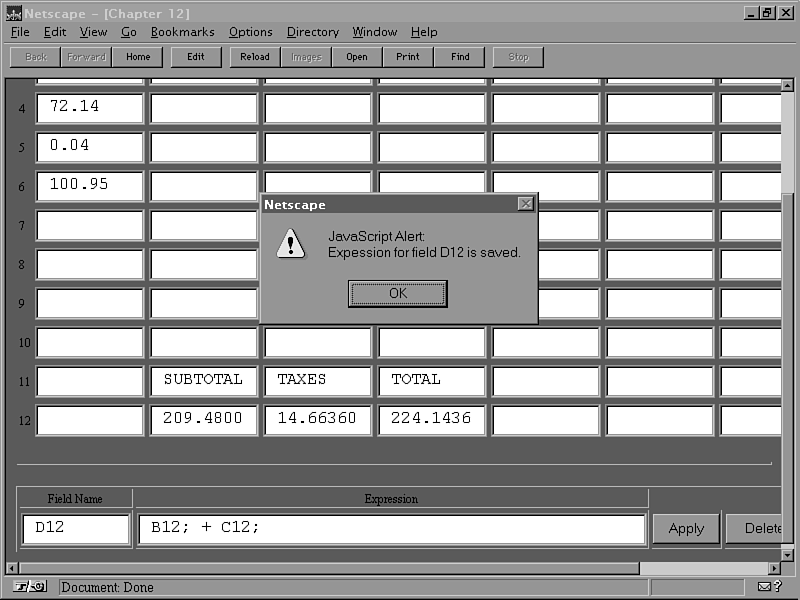
Task: Click the Field Name input containing D12
Action: click(x=76, y=528)
